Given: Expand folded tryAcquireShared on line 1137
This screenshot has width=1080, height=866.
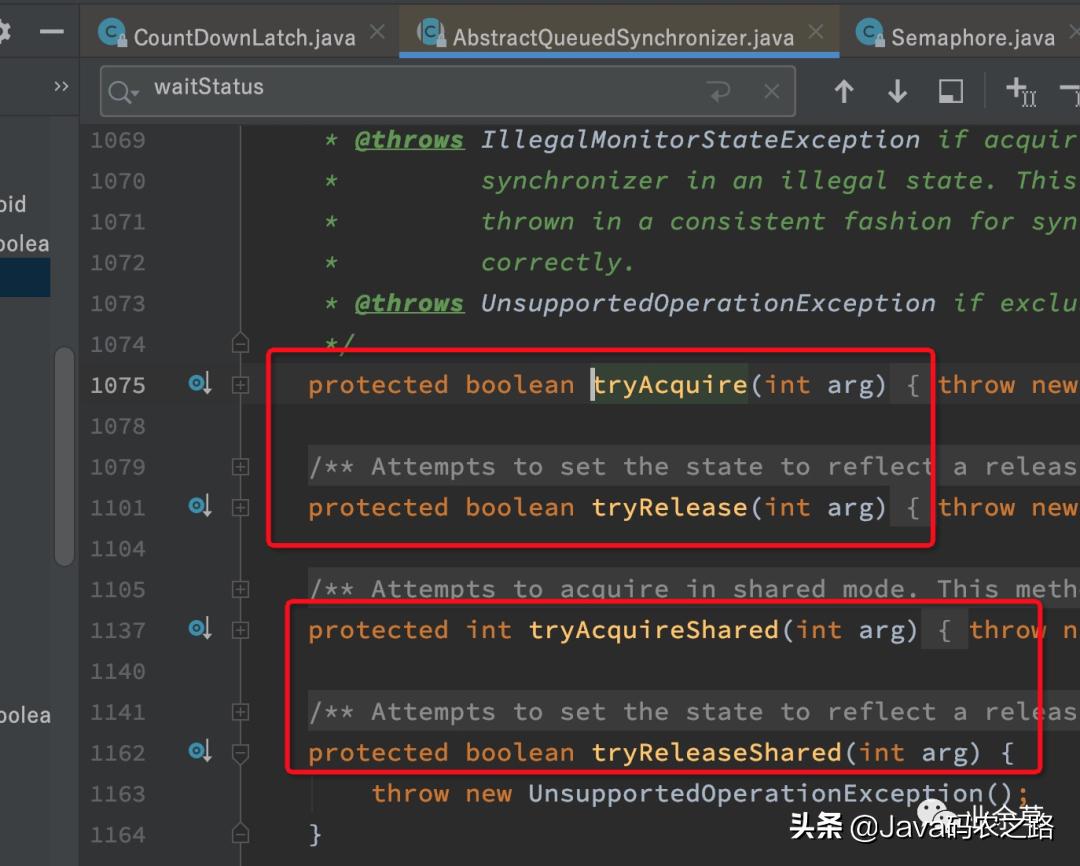Looking at the screenshot, I should pos(240,630).
